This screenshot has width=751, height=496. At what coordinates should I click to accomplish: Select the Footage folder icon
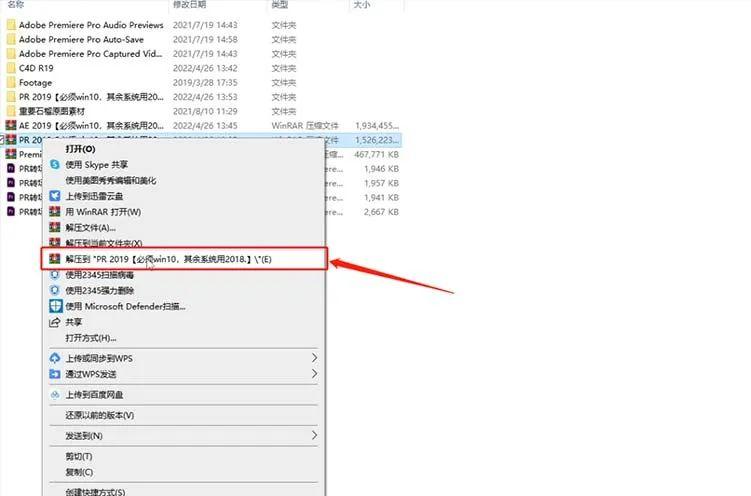(11, 82)
